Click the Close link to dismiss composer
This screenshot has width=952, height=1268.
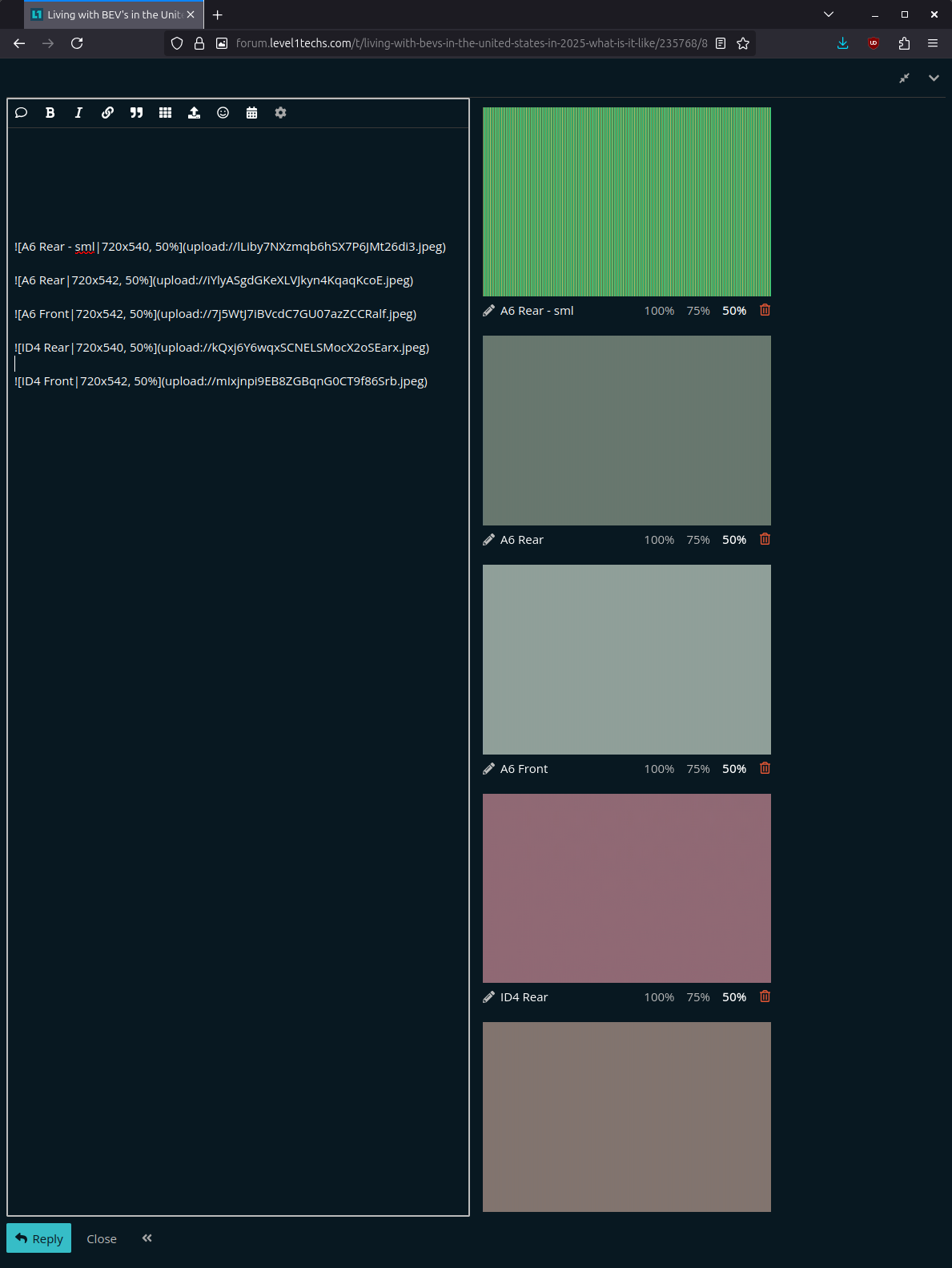(102, 1239)
